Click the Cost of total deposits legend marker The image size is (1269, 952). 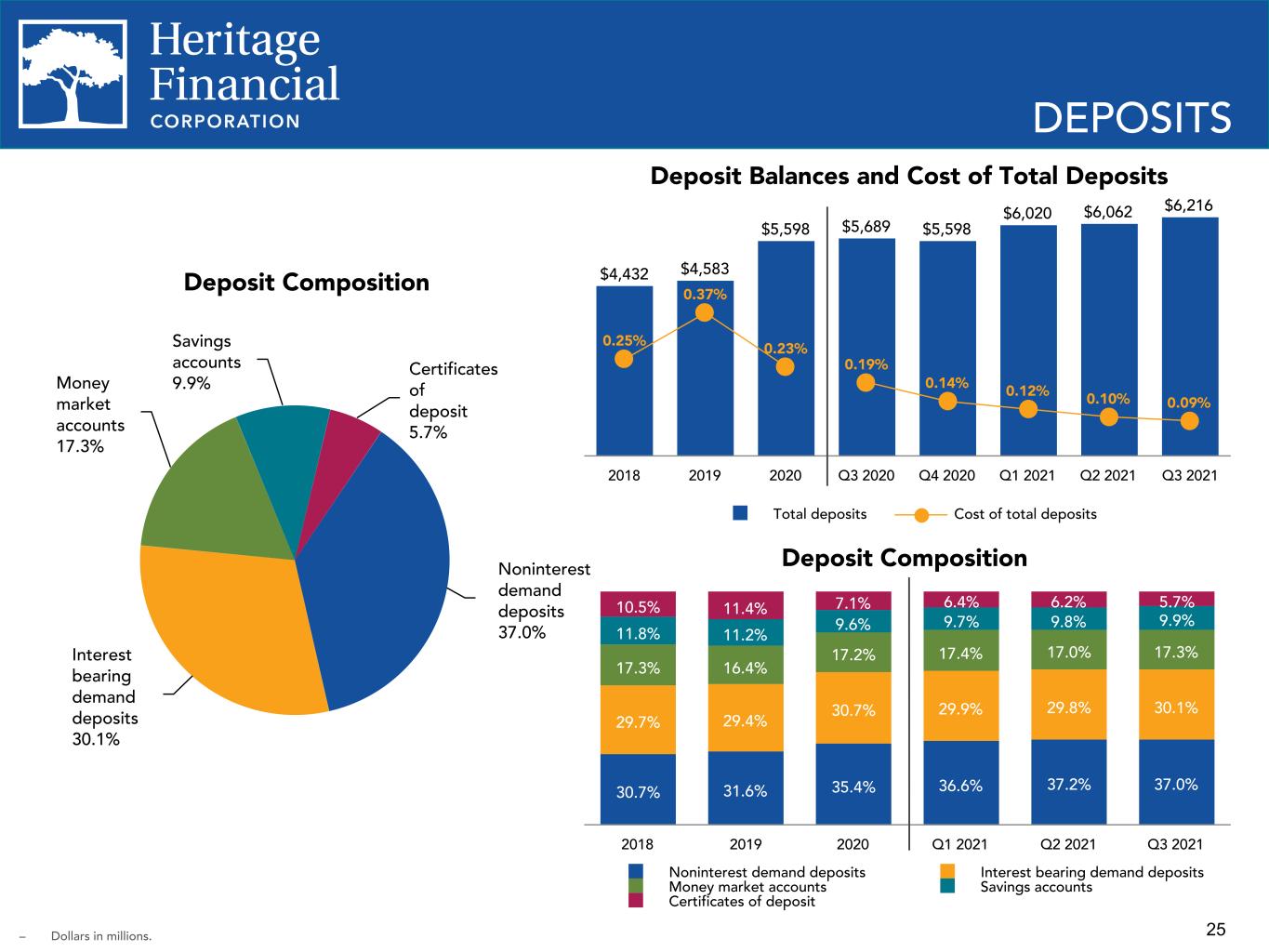pyautogui.click(x=921, y=514)
